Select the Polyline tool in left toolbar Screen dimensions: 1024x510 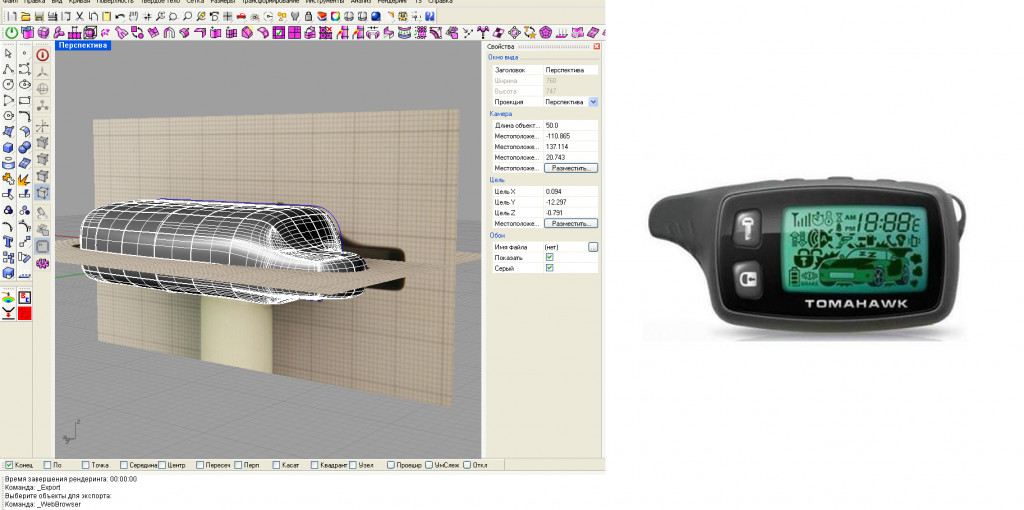coord(8,69)
